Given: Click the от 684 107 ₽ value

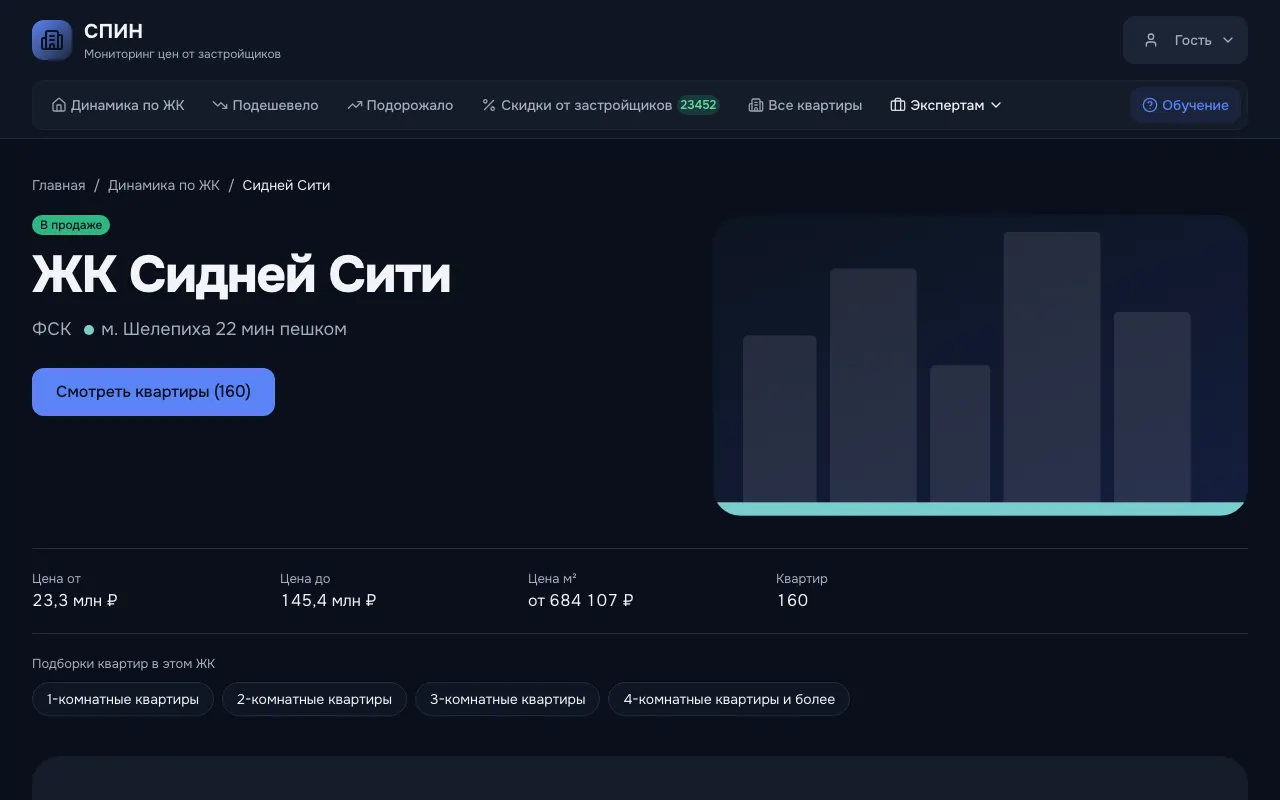Looking at the screenshot, I should tap(581, 600).
